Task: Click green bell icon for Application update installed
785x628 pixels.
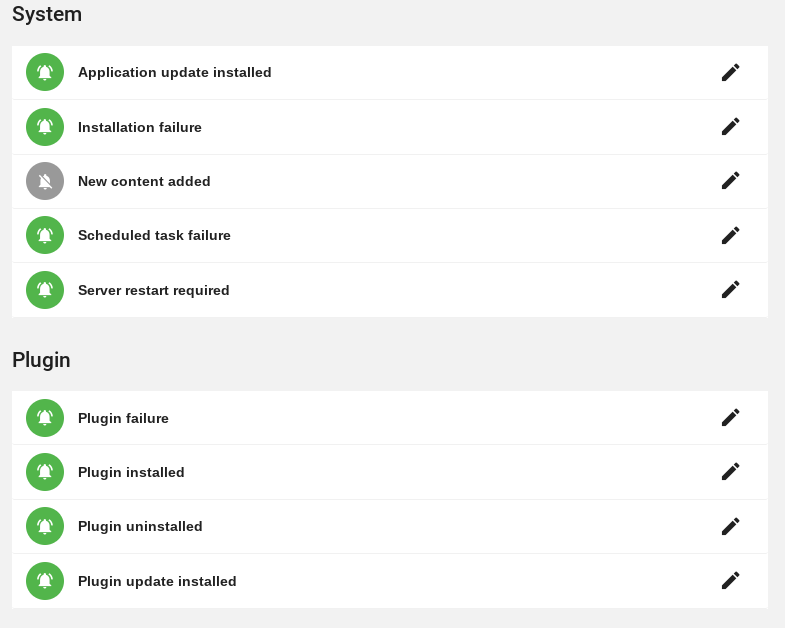Action: pyautogui.click(x=45, y=72)
